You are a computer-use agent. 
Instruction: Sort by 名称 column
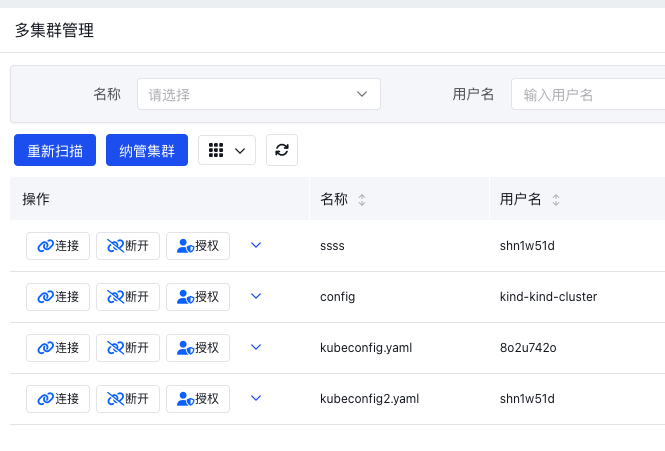pyautogui.click(x=362, y=199)
